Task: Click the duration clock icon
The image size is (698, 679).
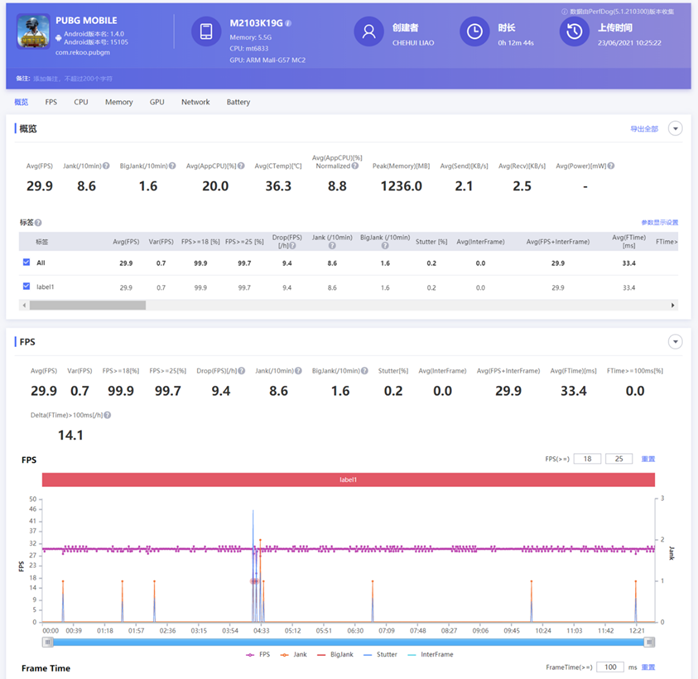Action: (x=474, y=32)
